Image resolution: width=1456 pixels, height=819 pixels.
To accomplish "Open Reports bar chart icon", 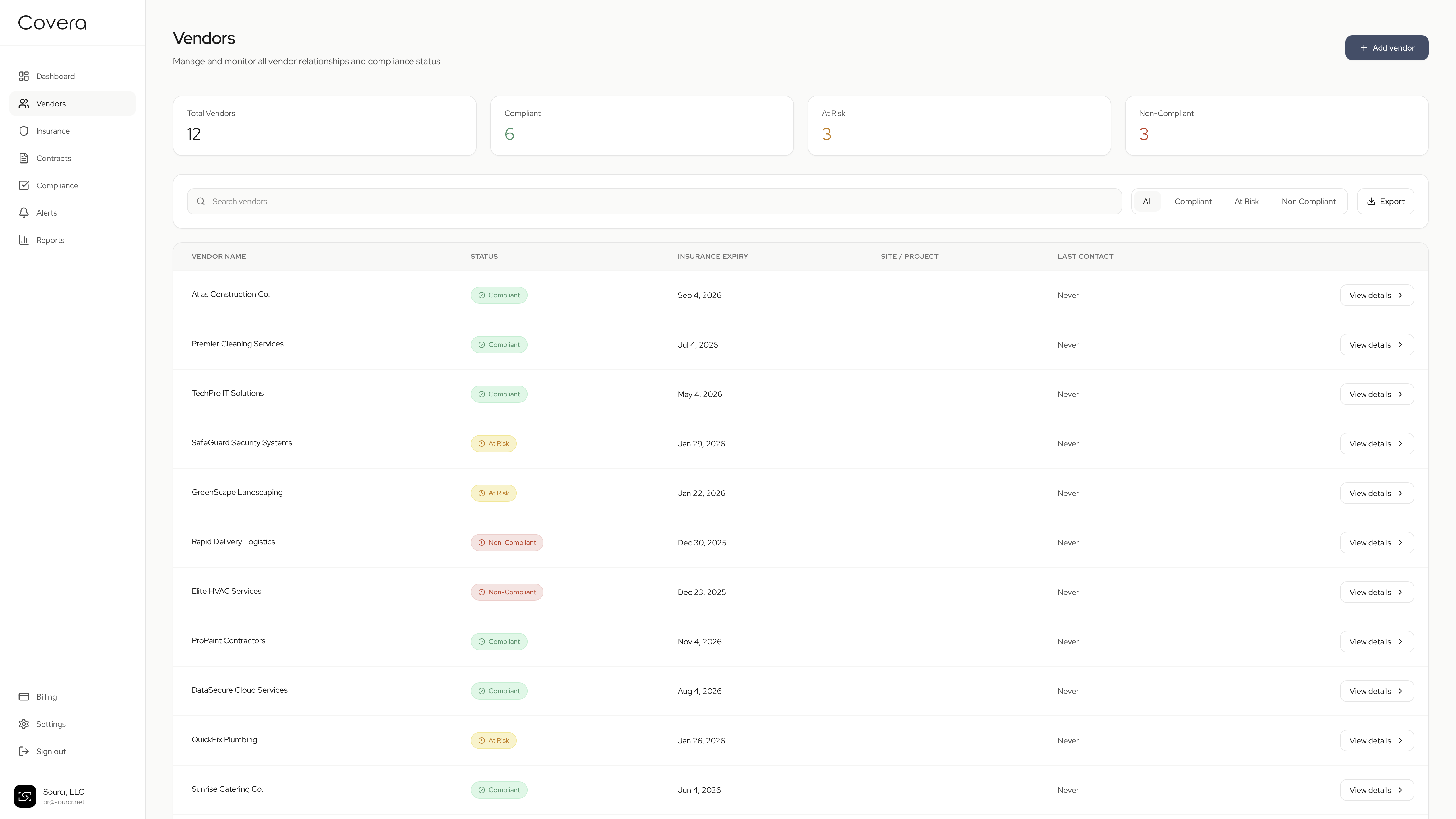I will pyautogui.click(x=24, y=240).
